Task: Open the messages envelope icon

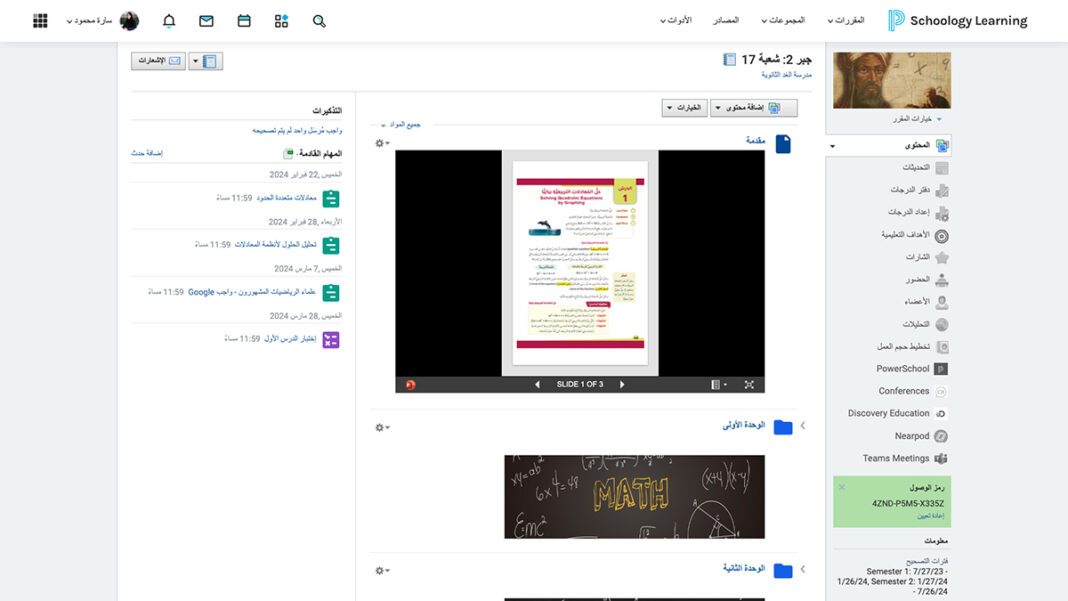Action: point(206,20)
